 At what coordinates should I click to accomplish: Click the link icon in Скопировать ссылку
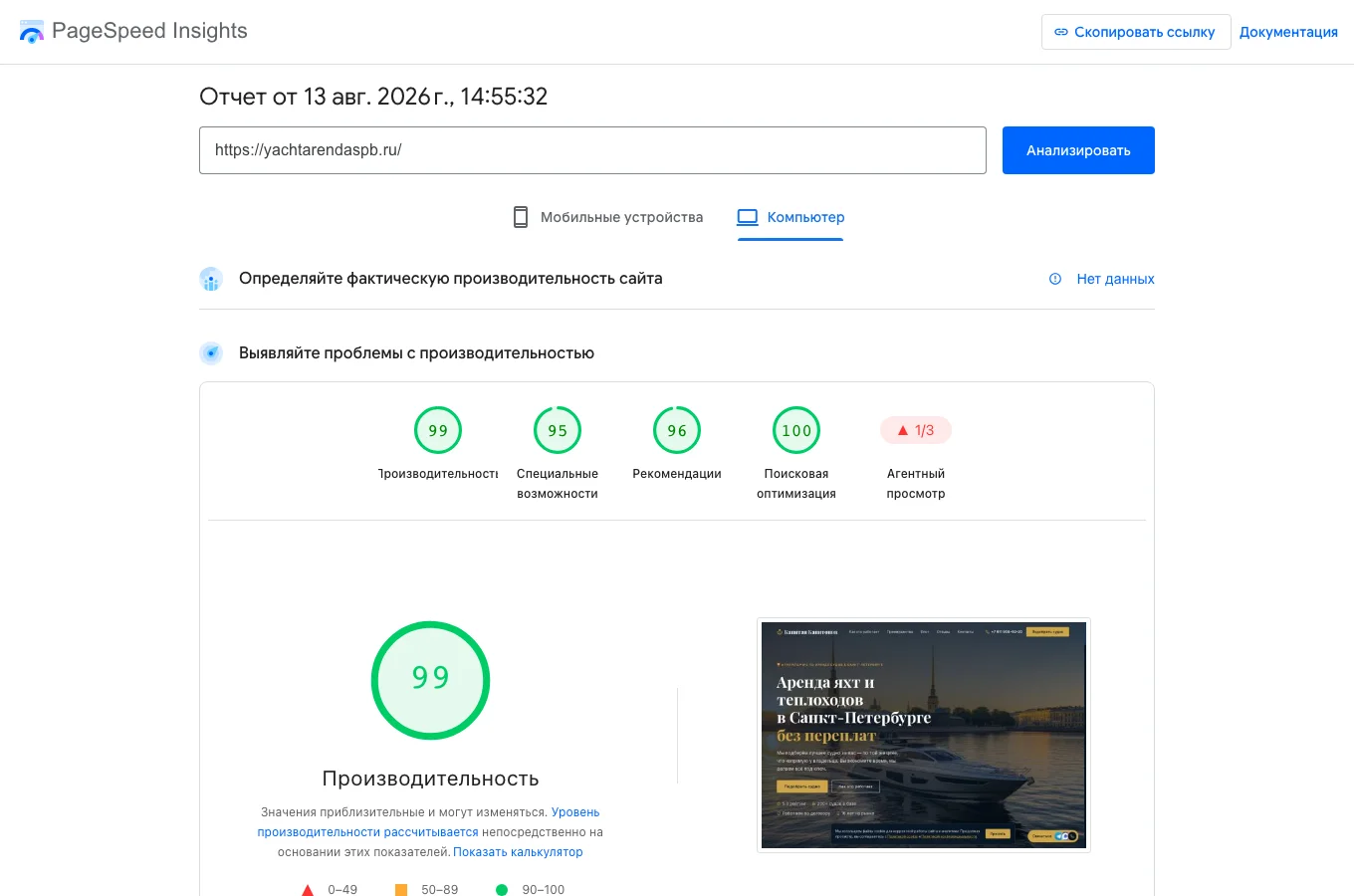point(1061,32)
